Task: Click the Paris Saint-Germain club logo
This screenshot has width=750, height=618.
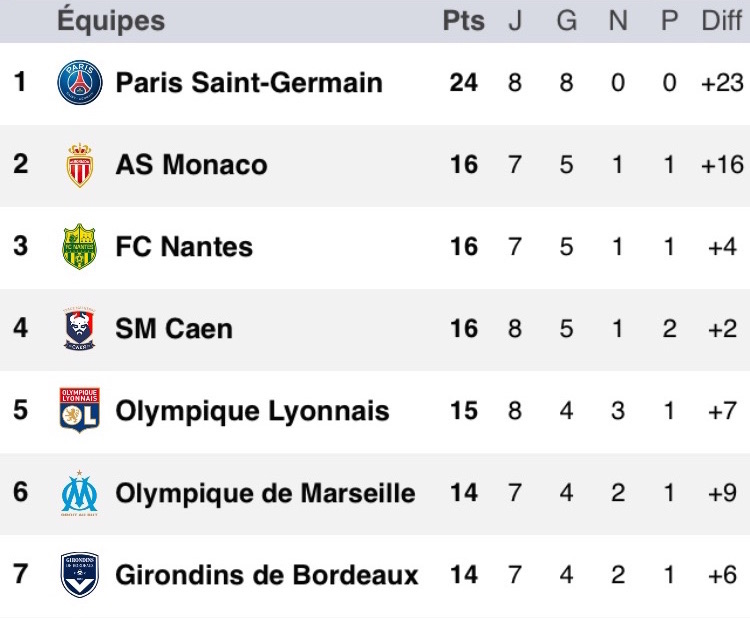Action: pos(79,82)
